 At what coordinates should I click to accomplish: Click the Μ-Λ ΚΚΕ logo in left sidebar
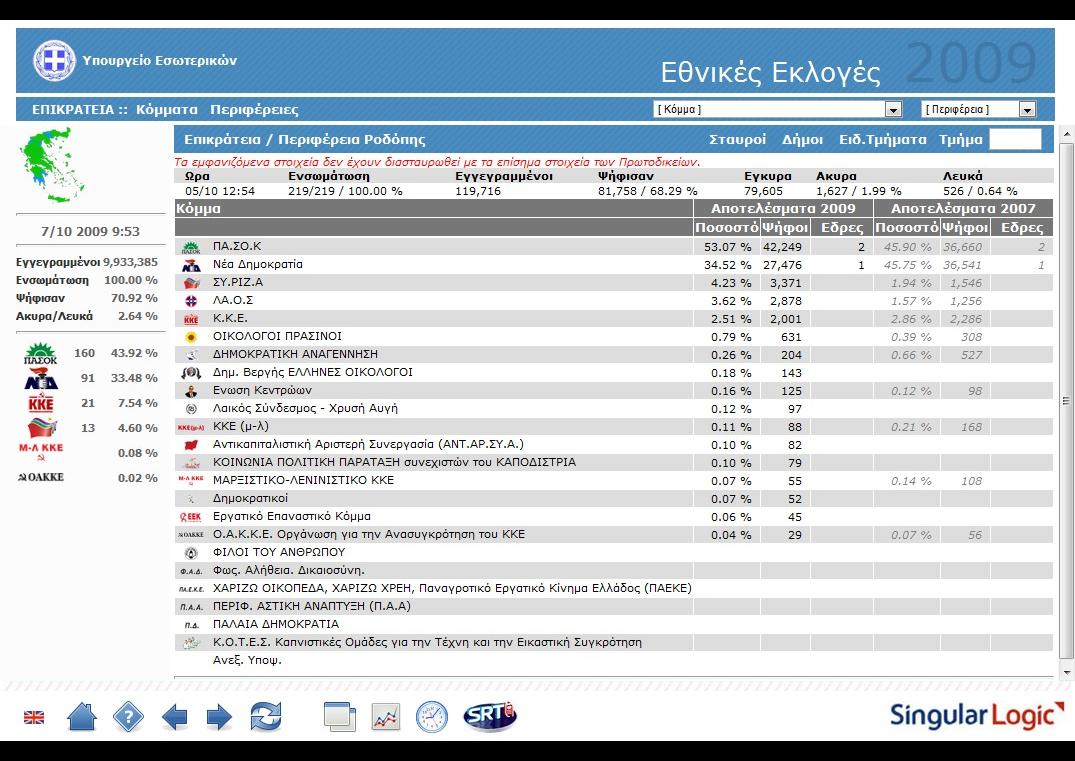coord(40,452)
